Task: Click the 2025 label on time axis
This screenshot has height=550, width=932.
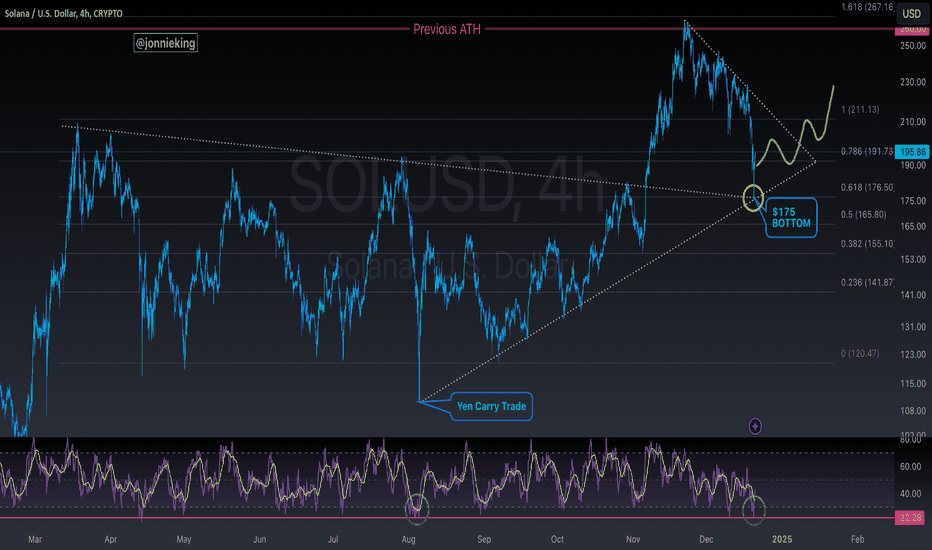Action: click(782, 539)
